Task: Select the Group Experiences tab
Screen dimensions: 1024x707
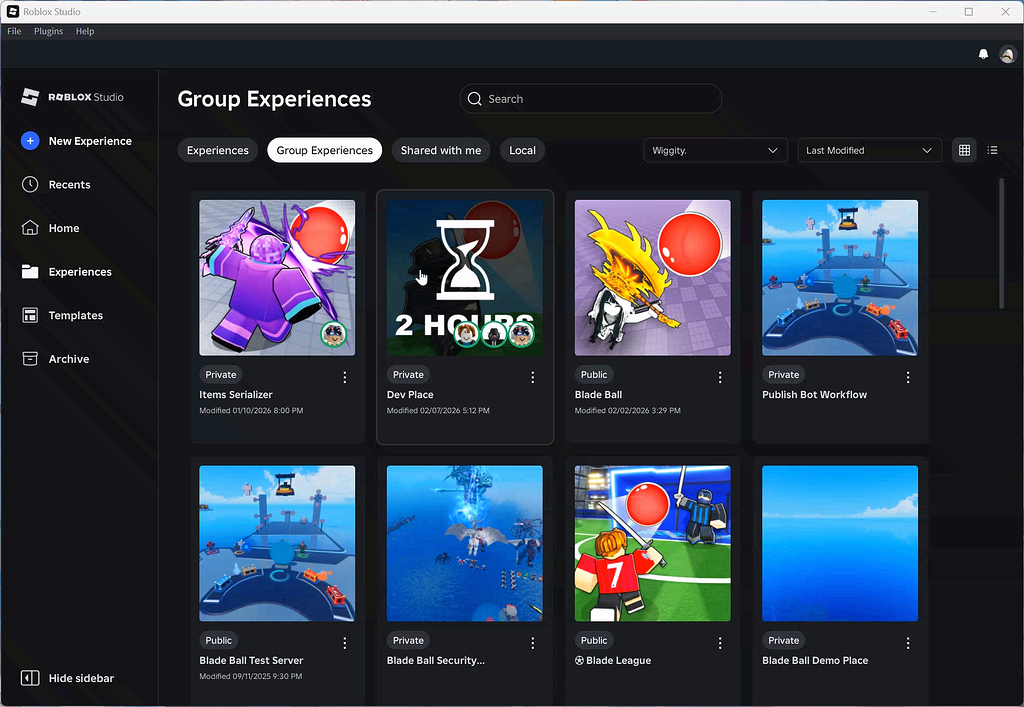Action: pos(325,150)
